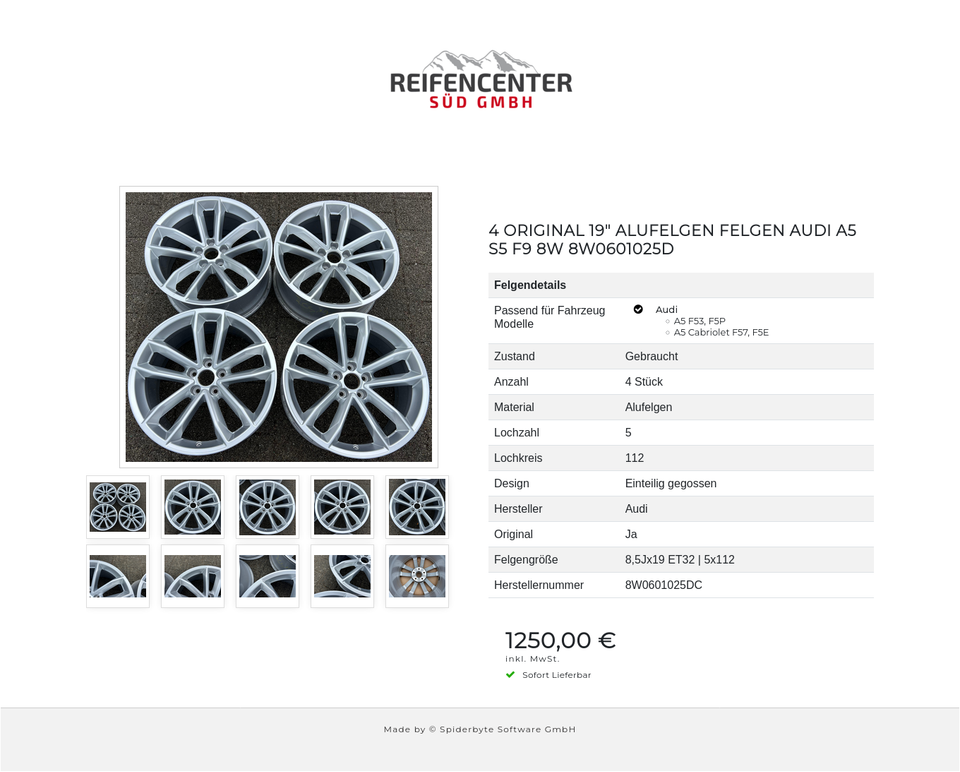Select the third thumbnail in the bottom row
Screen dimensions: 960x772
coord(267,576)
